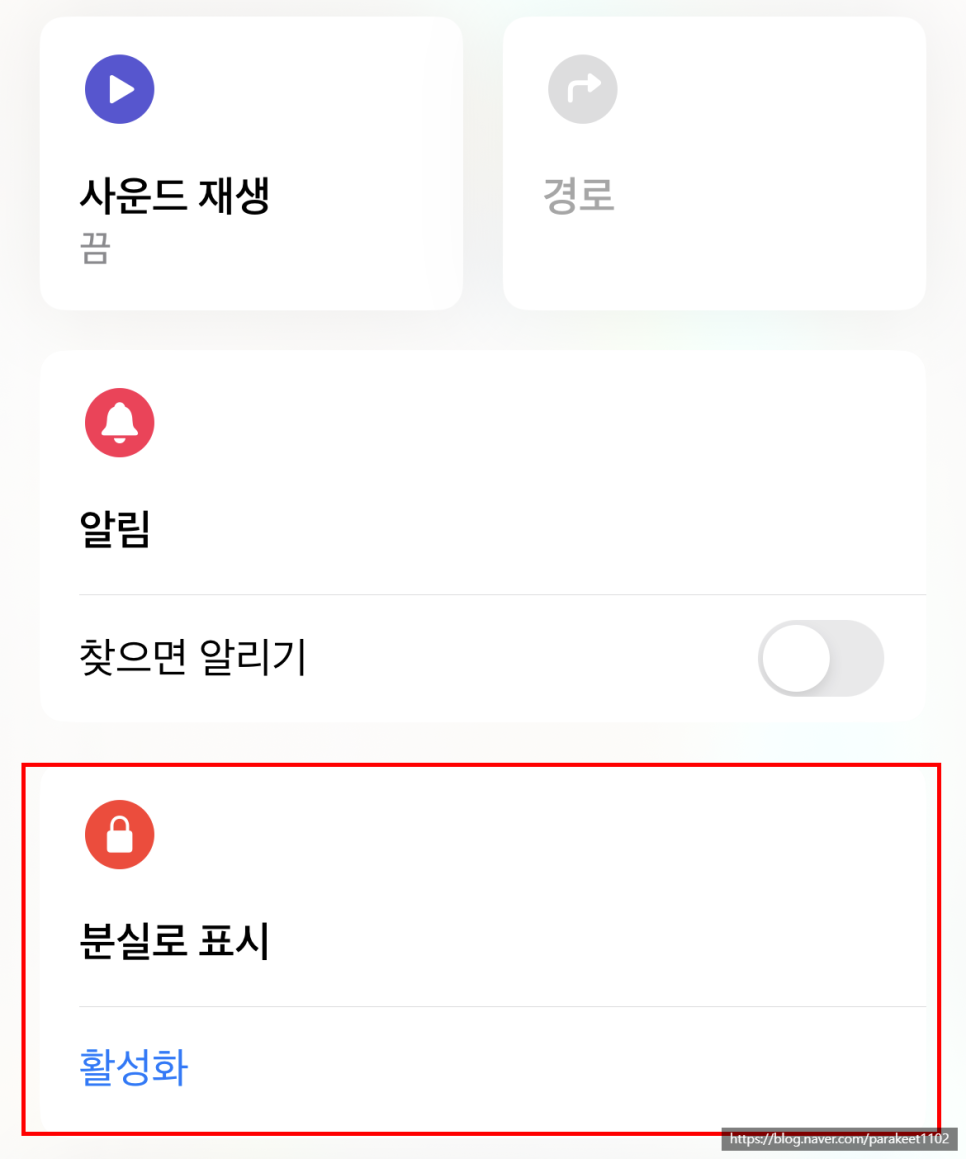
Task: Tap the purple play sound icon
Action: point(119,89)
